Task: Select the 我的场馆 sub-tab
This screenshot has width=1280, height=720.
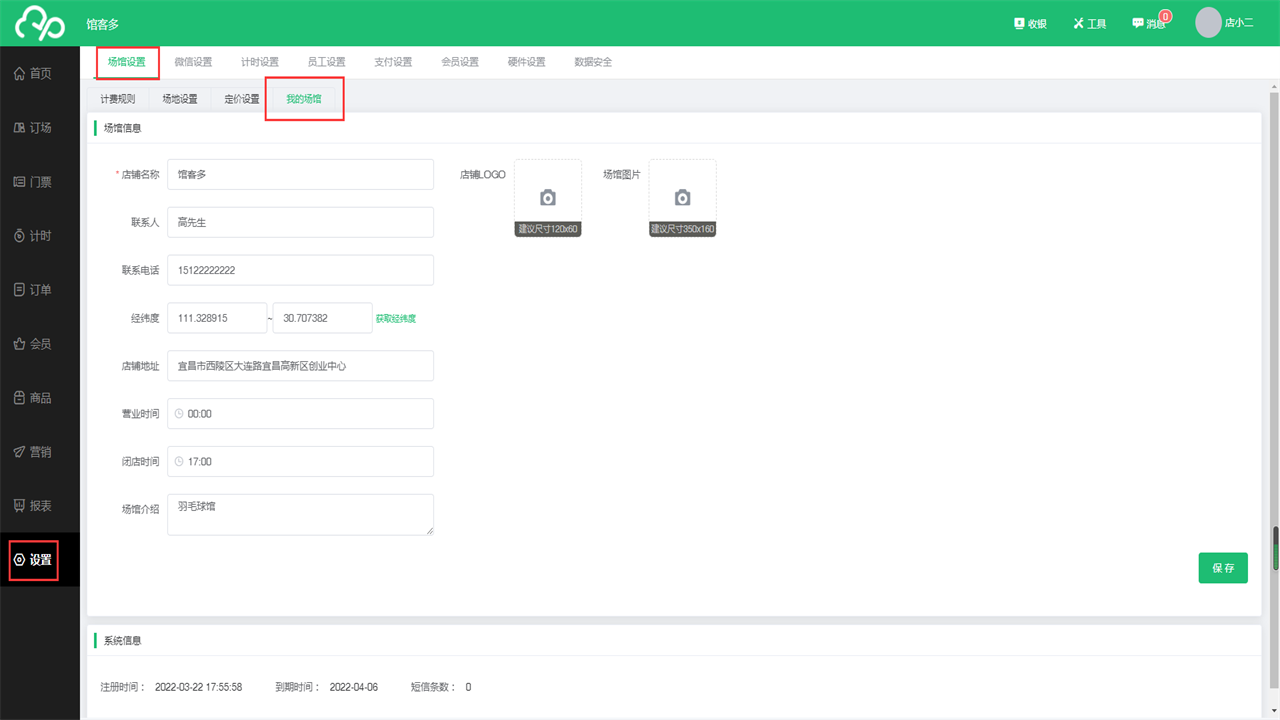Action: [x=304, y=99]
